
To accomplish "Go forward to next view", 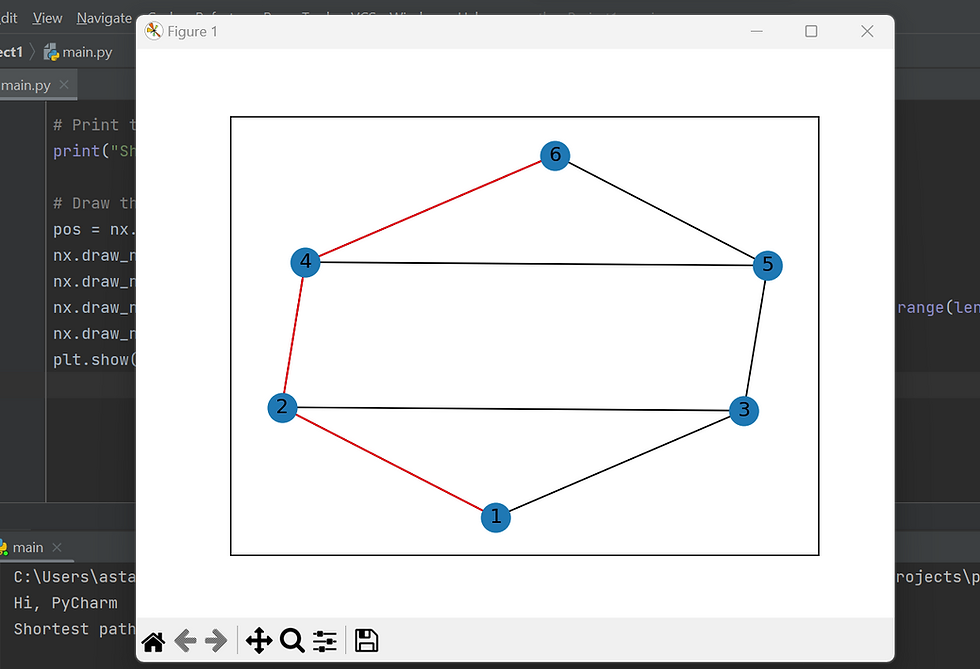I will coord(216,640).
